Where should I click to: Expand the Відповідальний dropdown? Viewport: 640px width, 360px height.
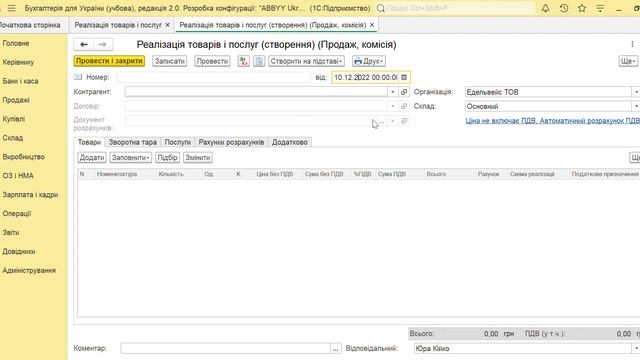click(x=636, y=348)
